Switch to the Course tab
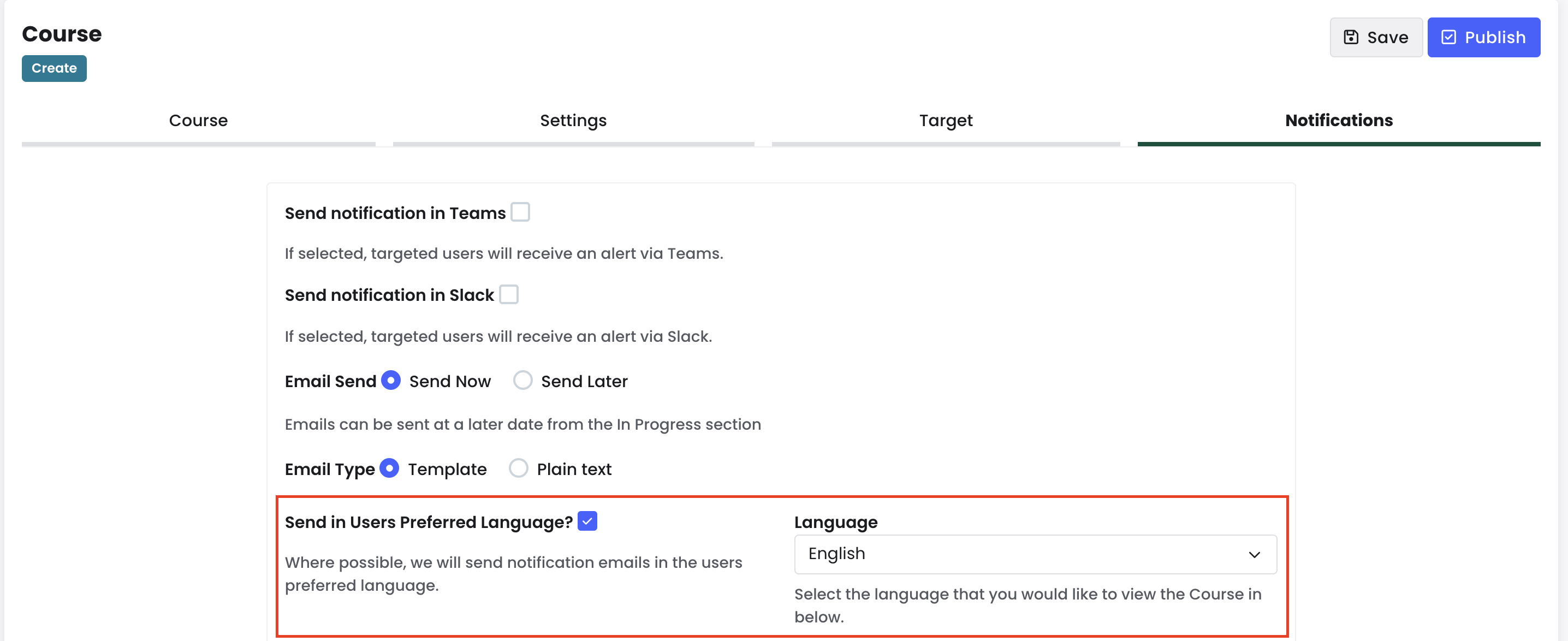This screenshot has height=641, width=1568. [x=198, y=121]
